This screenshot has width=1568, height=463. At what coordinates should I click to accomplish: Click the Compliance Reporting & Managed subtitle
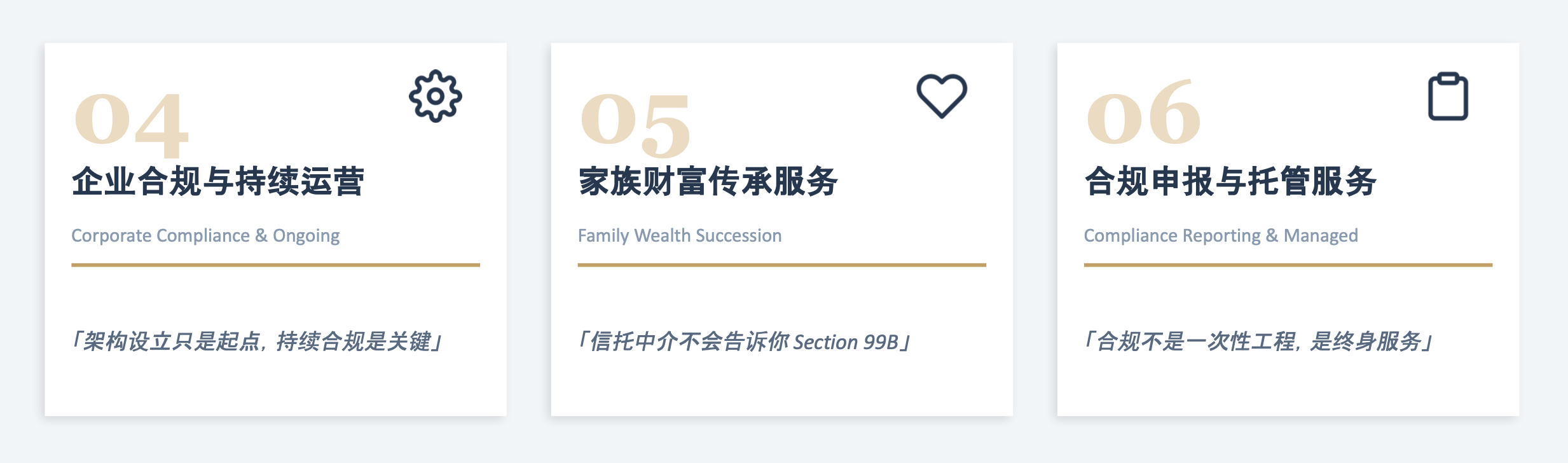point(1221,235)
